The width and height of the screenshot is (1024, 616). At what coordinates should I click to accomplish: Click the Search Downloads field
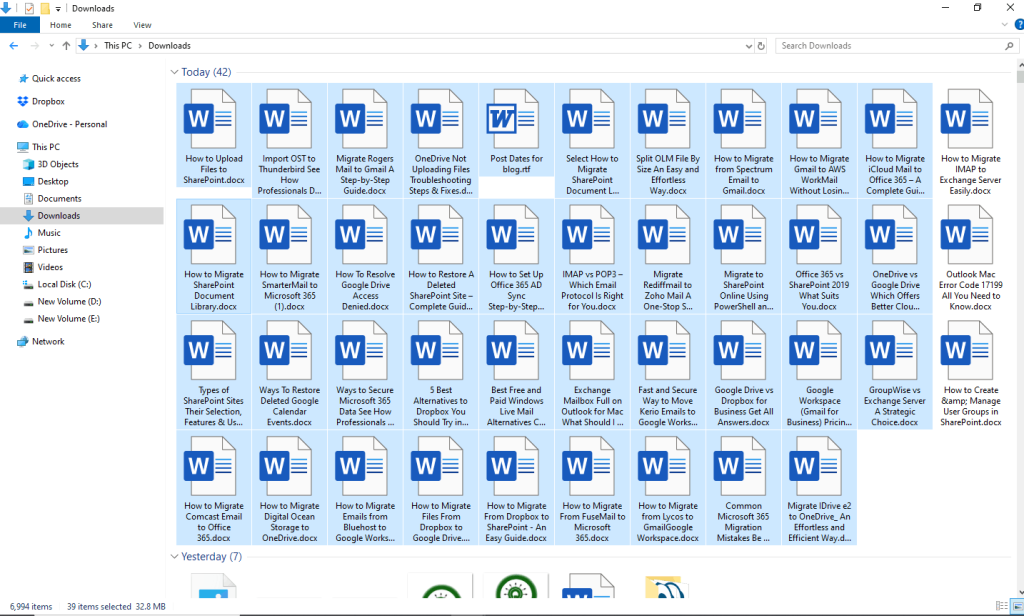[897, 46]
